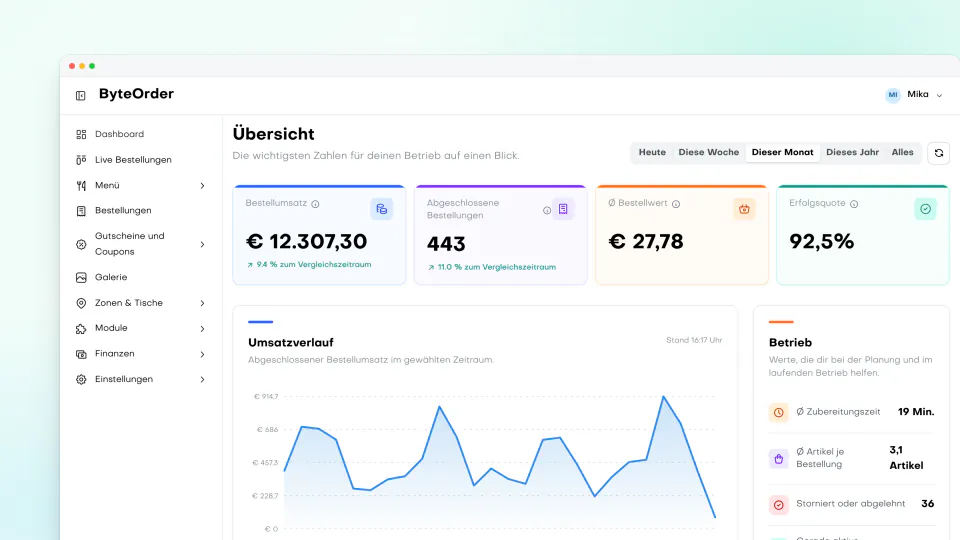Click the orange basket icon on Bestellwert card

(x=744, y=209)
